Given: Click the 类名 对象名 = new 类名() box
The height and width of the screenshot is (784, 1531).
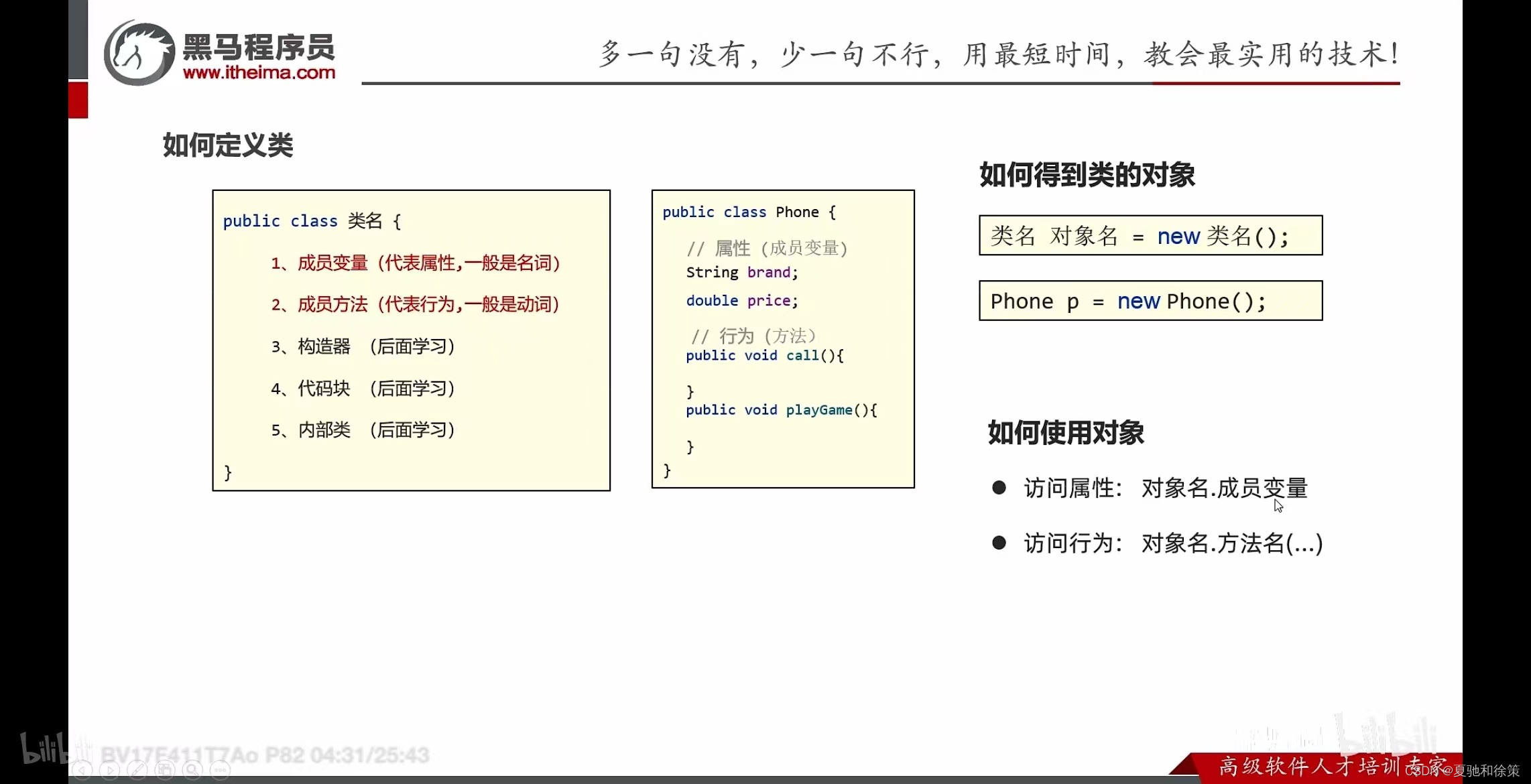Looking at the screenshot, I should 1150,236.
